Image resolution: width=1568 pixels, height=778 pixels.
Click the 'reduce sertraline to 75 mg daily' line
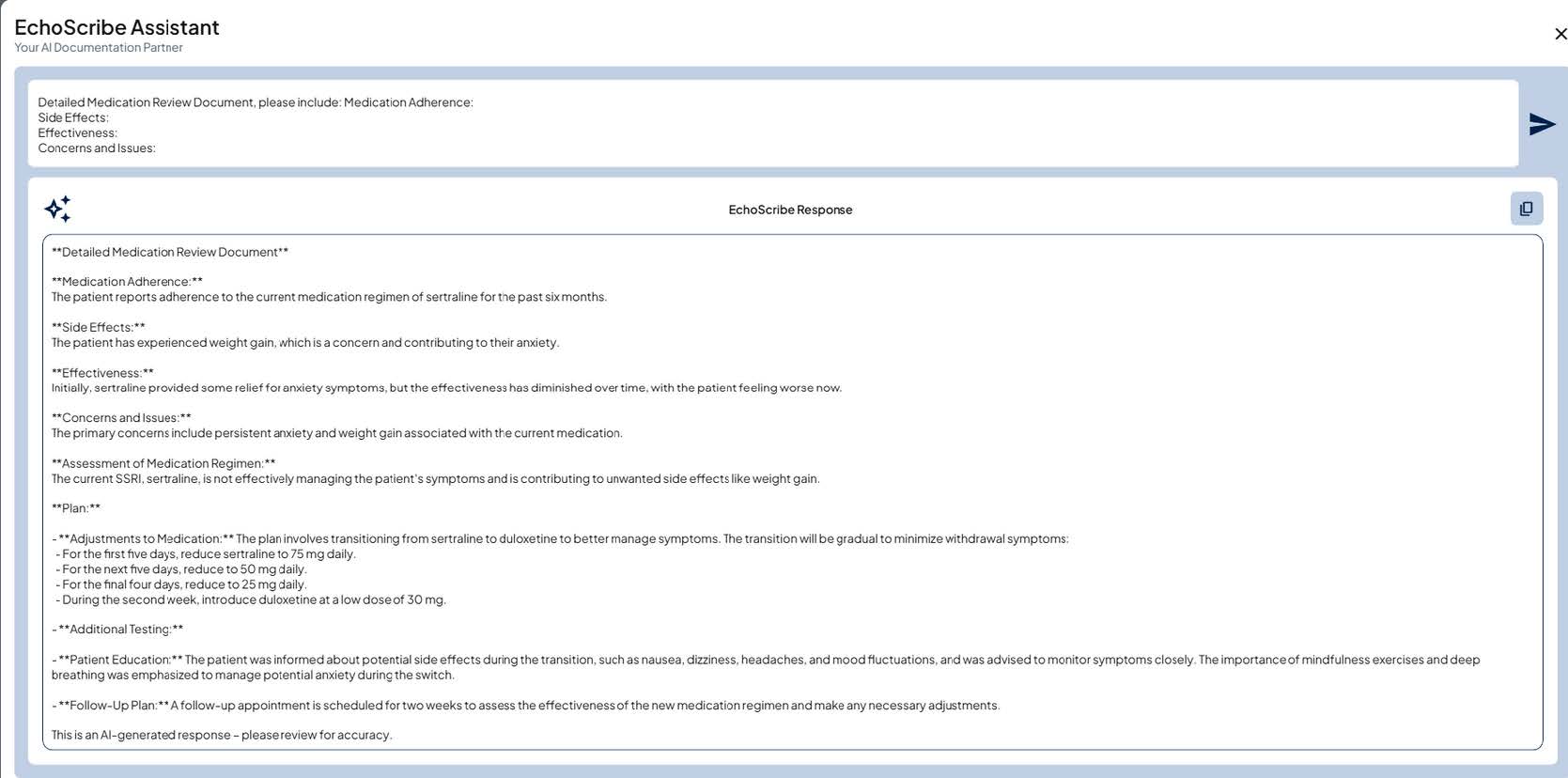point(207,554)
